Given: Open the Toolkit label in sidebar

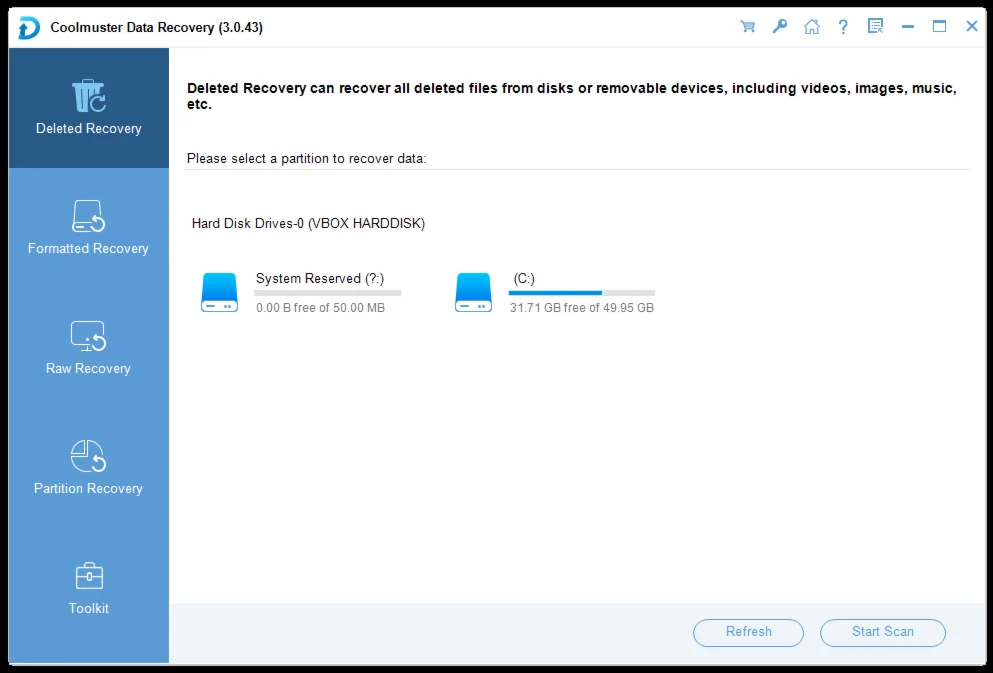Looking at the screenshot, I should coord(89,608).
